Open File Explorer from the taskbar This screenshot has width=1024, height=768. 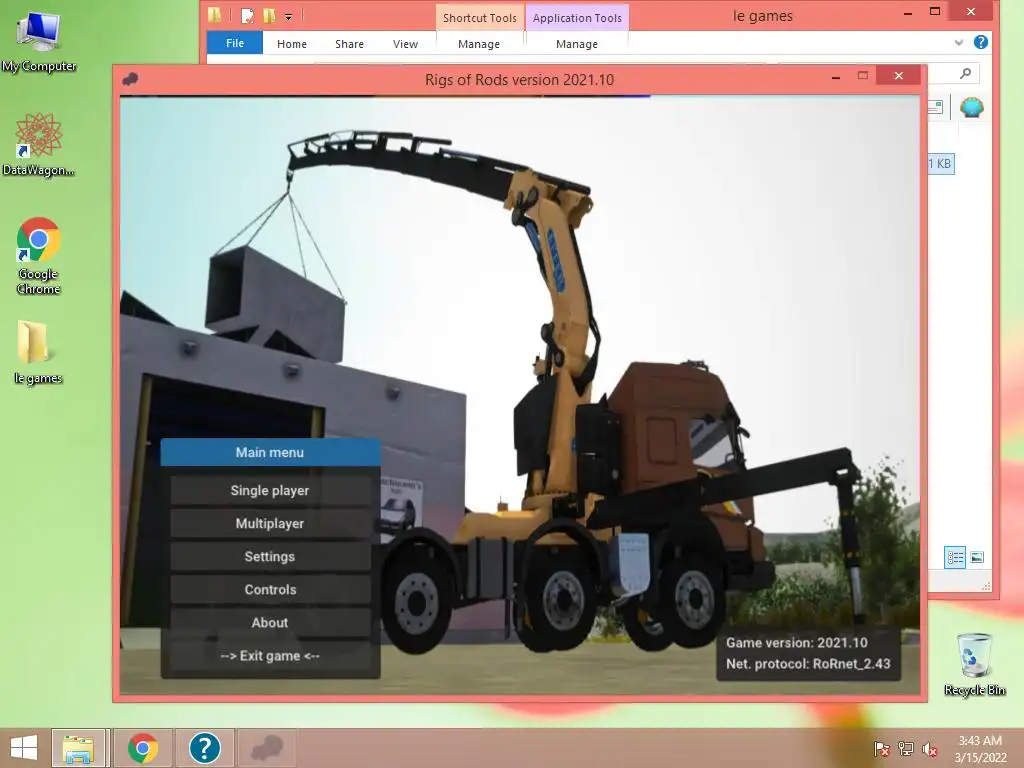pyautogui.click(x=78, y=748)
